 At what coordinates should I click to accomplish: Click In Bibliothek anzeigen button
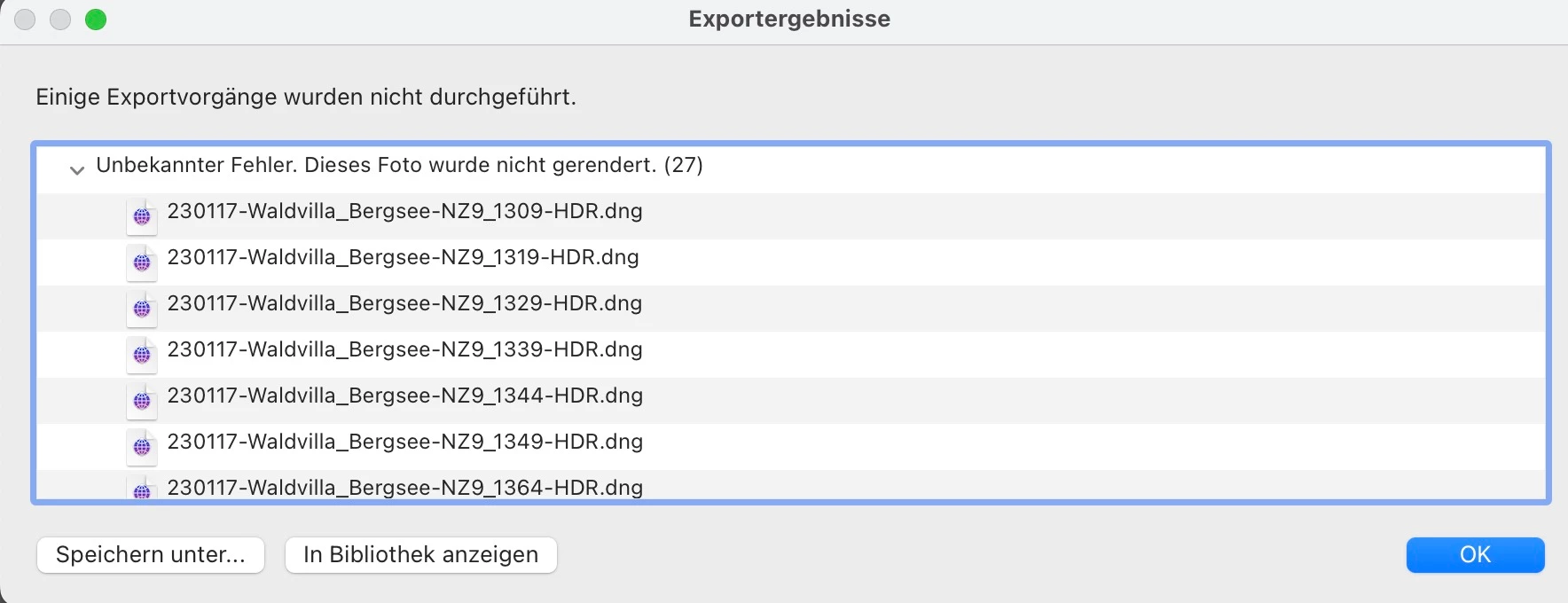click(x=421, y=555)
